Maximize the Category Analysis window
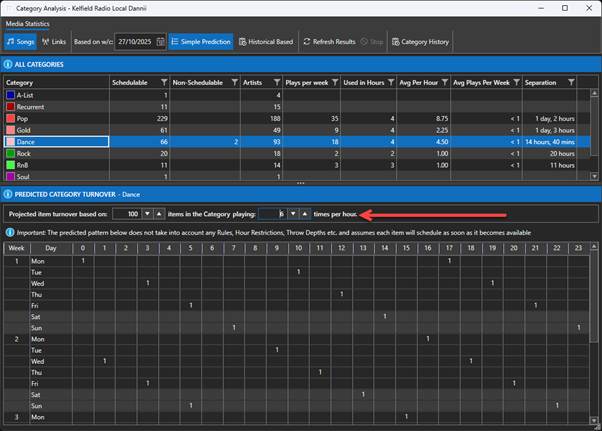 pos(565,8)
